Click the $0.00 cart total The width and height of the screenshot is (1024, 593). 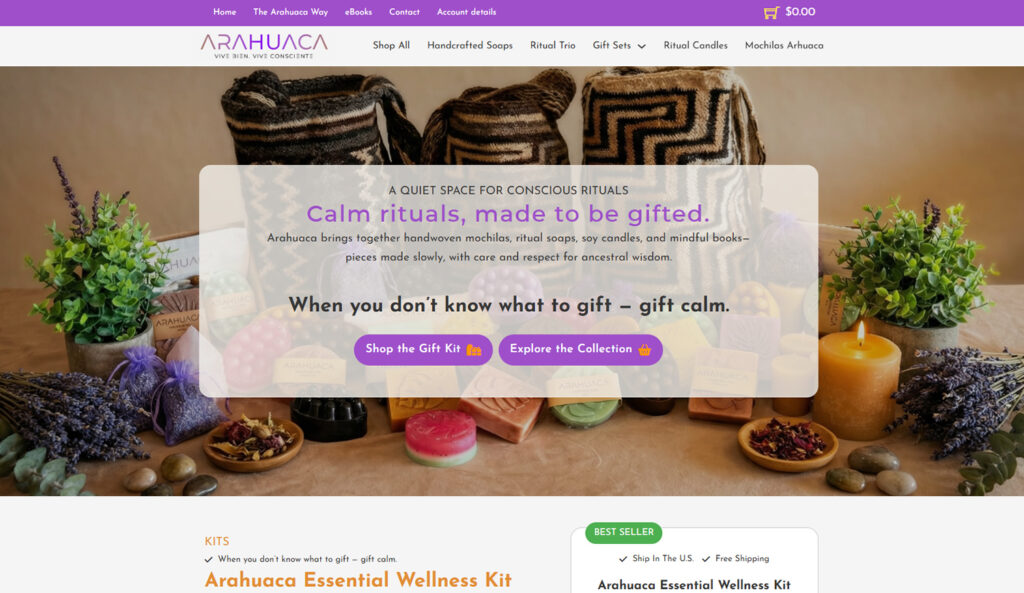[x=800, y=12]
